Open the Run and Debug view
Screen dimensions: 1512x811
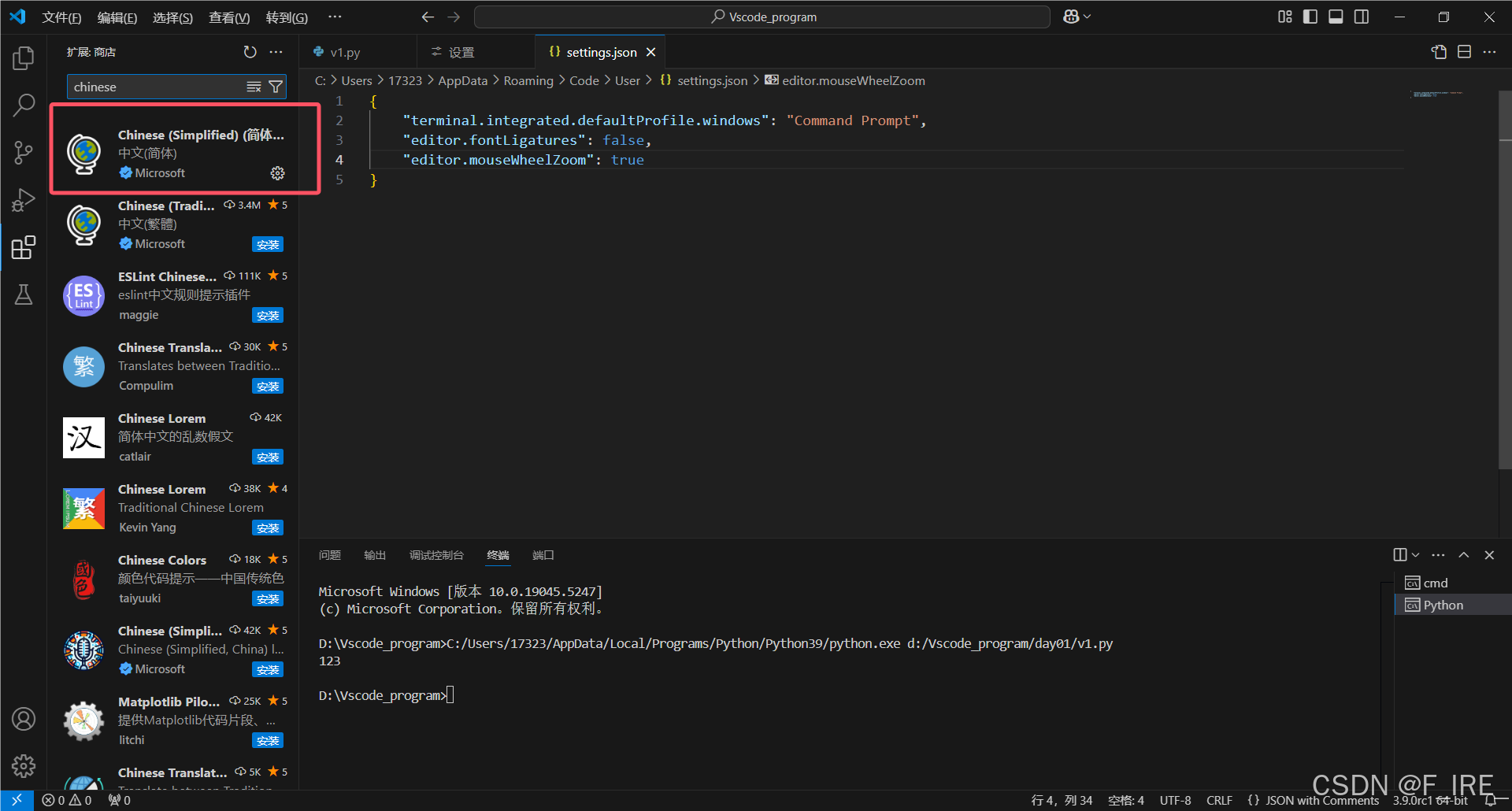click(x=23, y=199)
